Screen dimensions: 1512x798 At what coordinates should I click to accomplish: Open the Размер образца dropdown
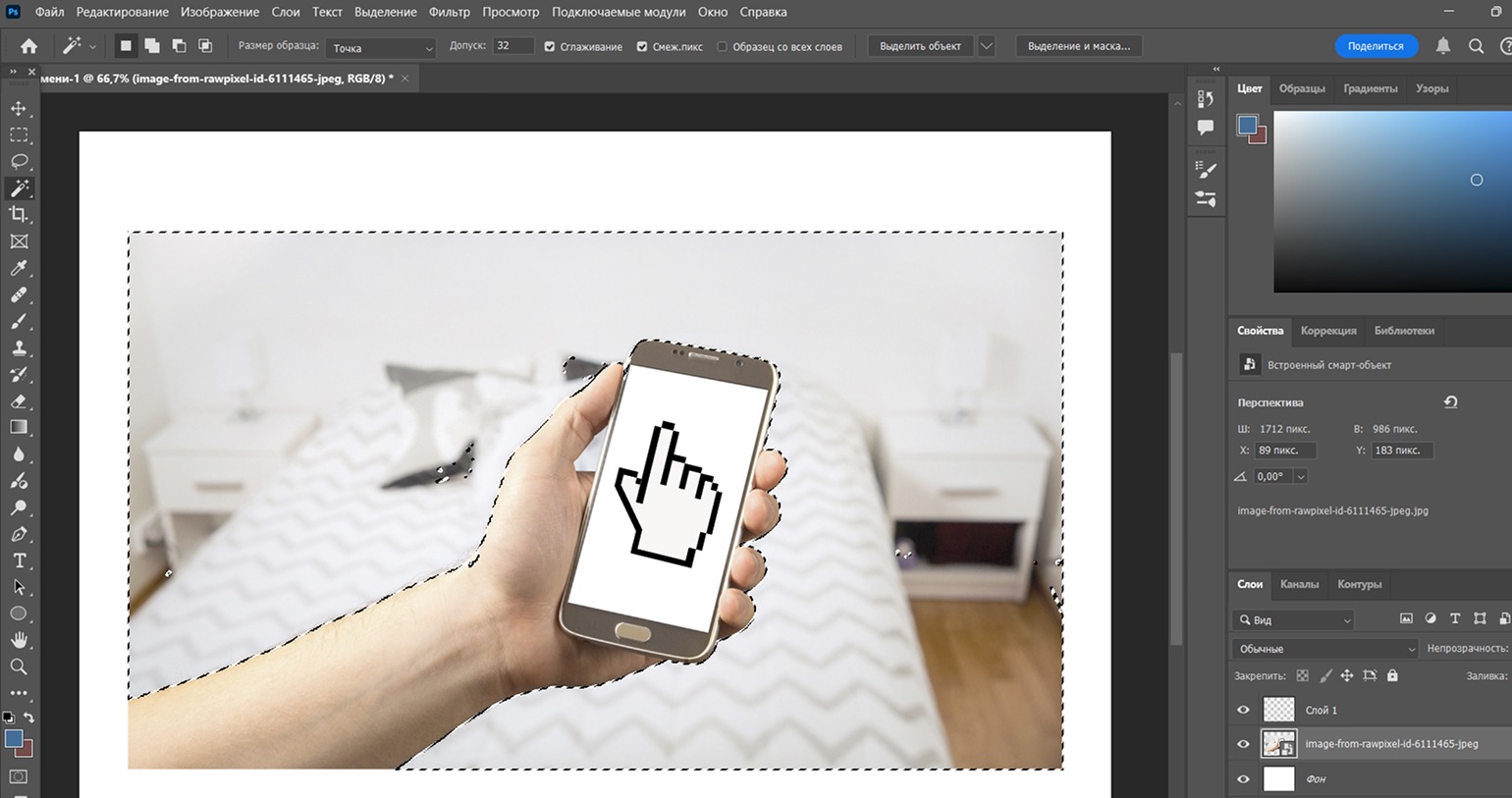tap(382, 47)
